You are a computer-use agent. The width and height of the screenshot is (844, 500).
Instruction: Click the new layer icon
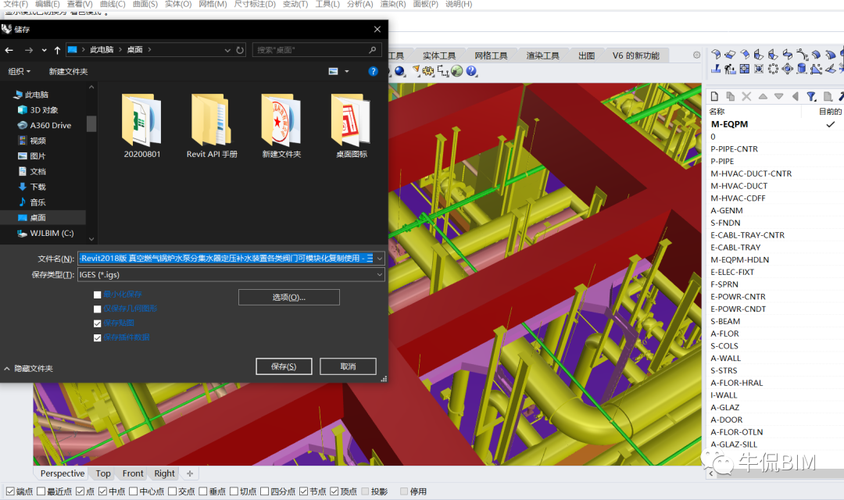coord(714,96)
